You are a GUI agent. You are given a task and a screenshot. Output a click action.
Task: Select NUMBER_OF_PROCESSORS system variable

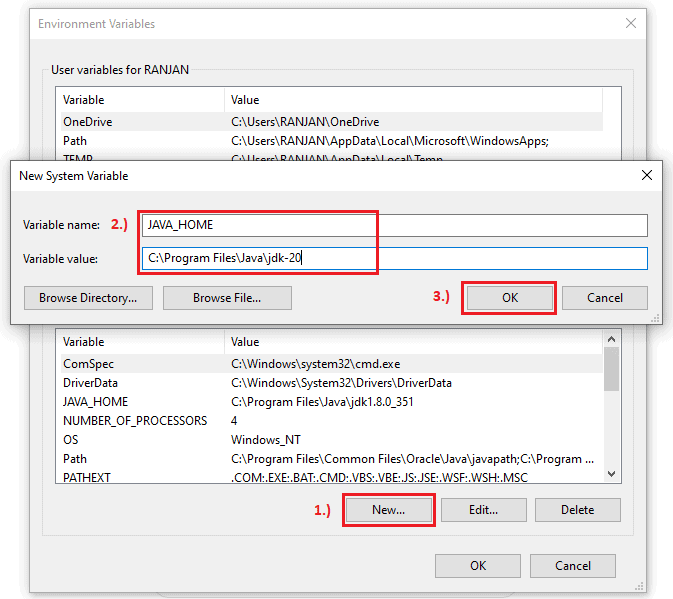332,421
